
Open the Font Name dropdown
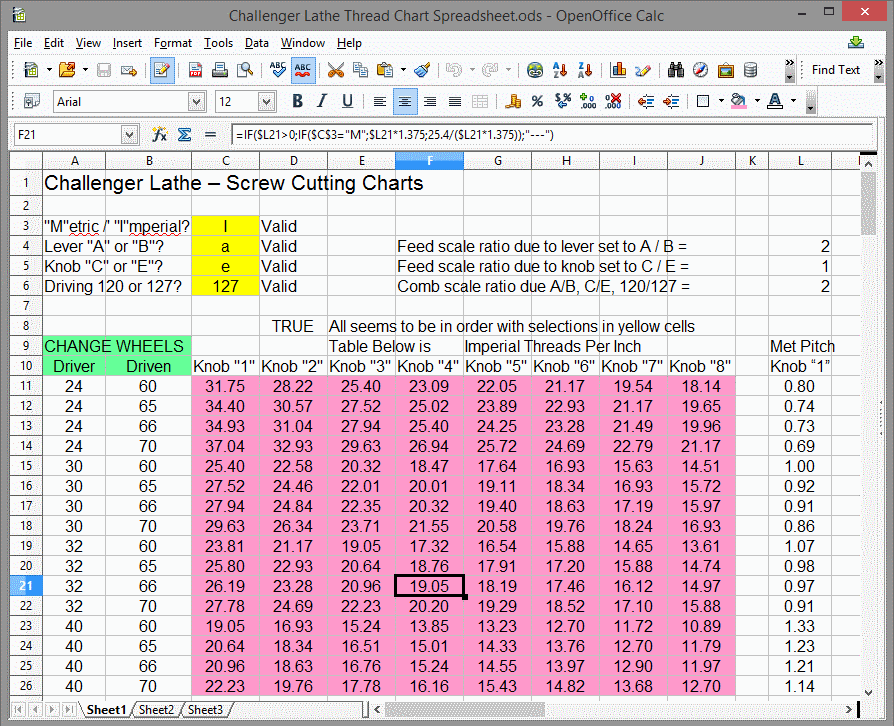(197, 102)
